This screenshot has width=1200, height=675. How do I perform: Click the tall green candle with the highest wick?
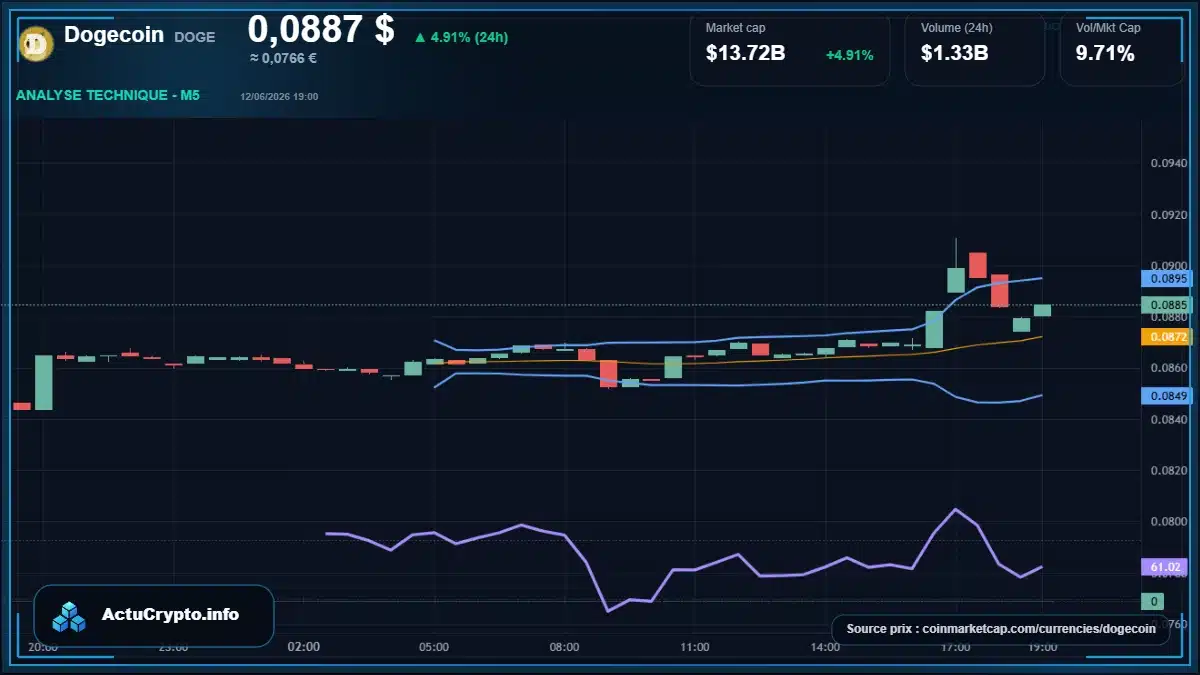956,279
